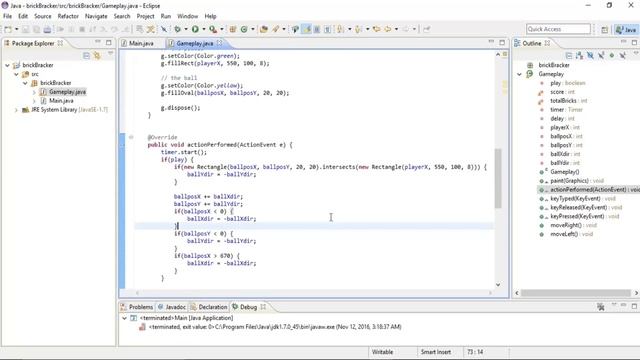The image size is (640, 360).
Task: Click the Last Edit Location icon
Action: 376,29
